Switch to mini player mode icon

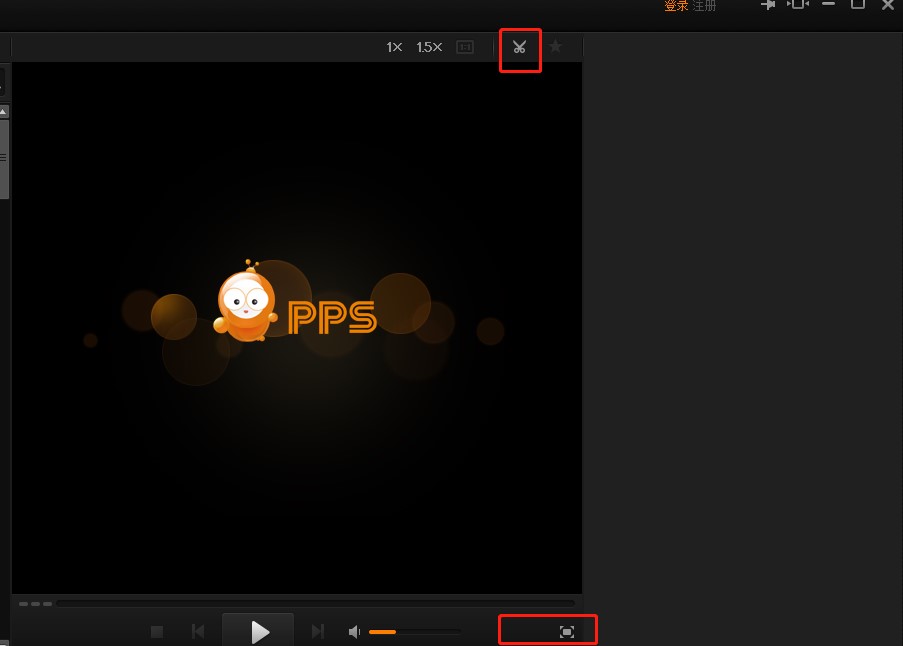click(x=797, y=5)
